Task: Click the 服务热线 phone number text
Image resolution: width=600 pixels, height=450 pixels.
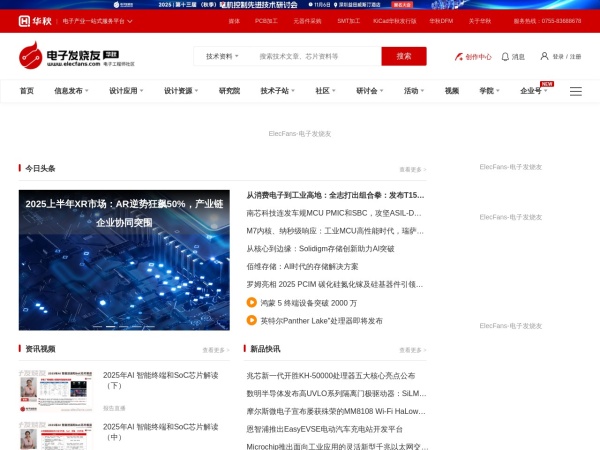Action: pyautogui.click(x=547, y=21)
